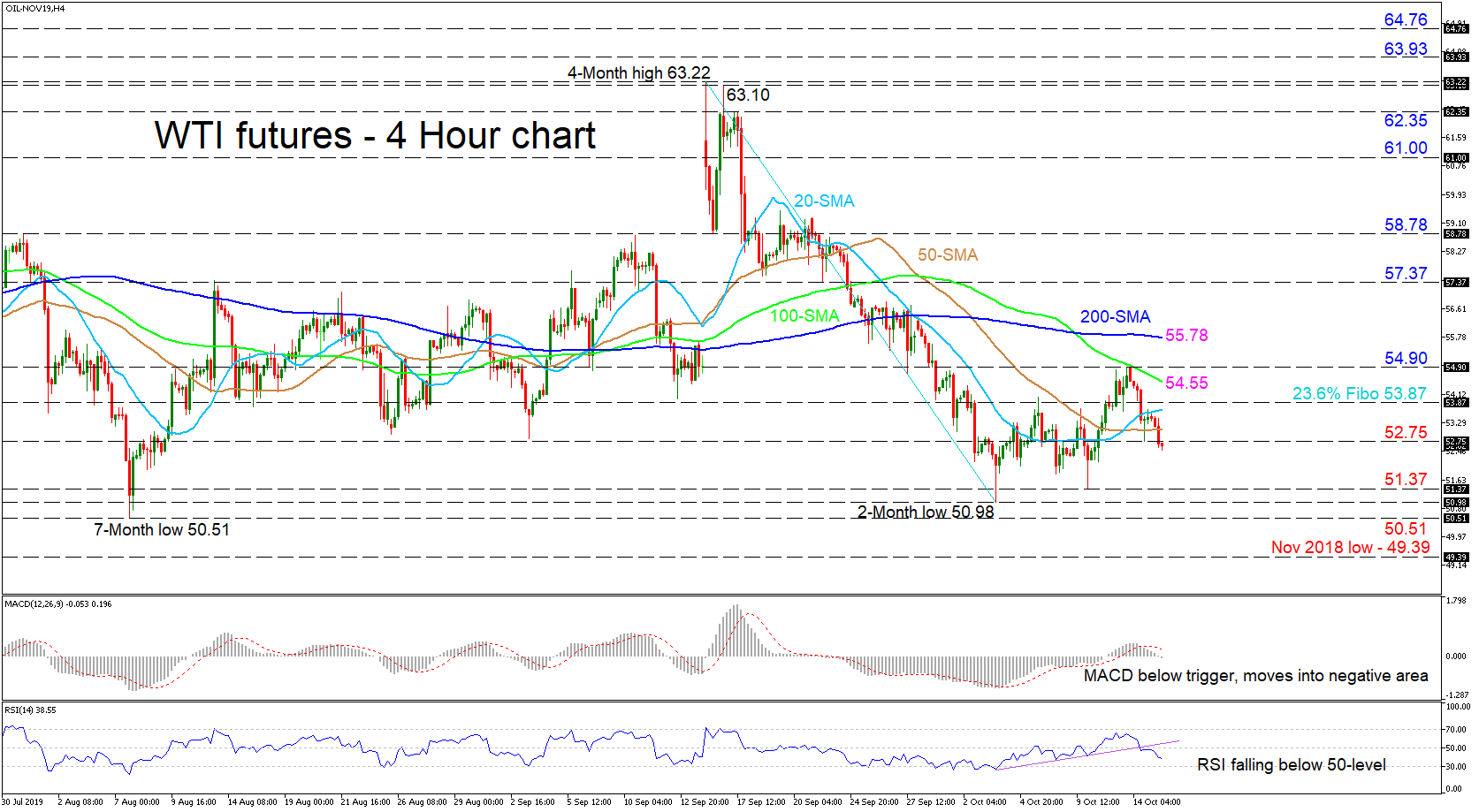1479x812 pixels.
Task: Click the '14 Oct 04:00' date on time axis
Action: pos(1156,802)
